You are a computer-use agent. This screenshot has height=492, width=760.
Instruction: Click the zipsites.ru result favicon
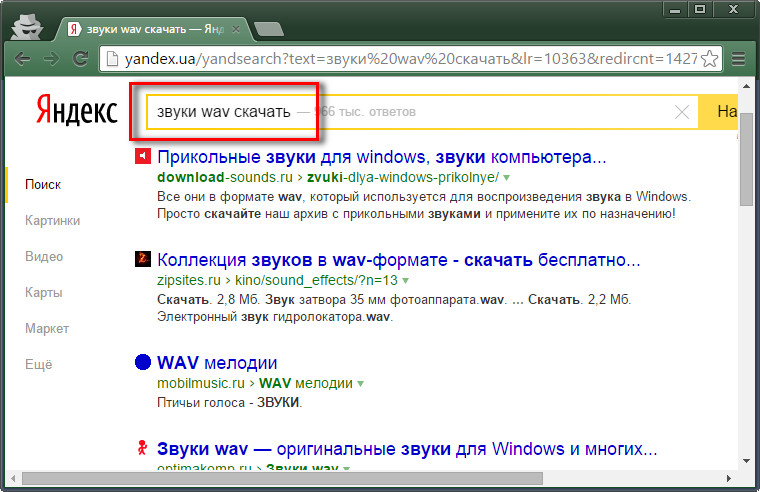coord(142,259)
